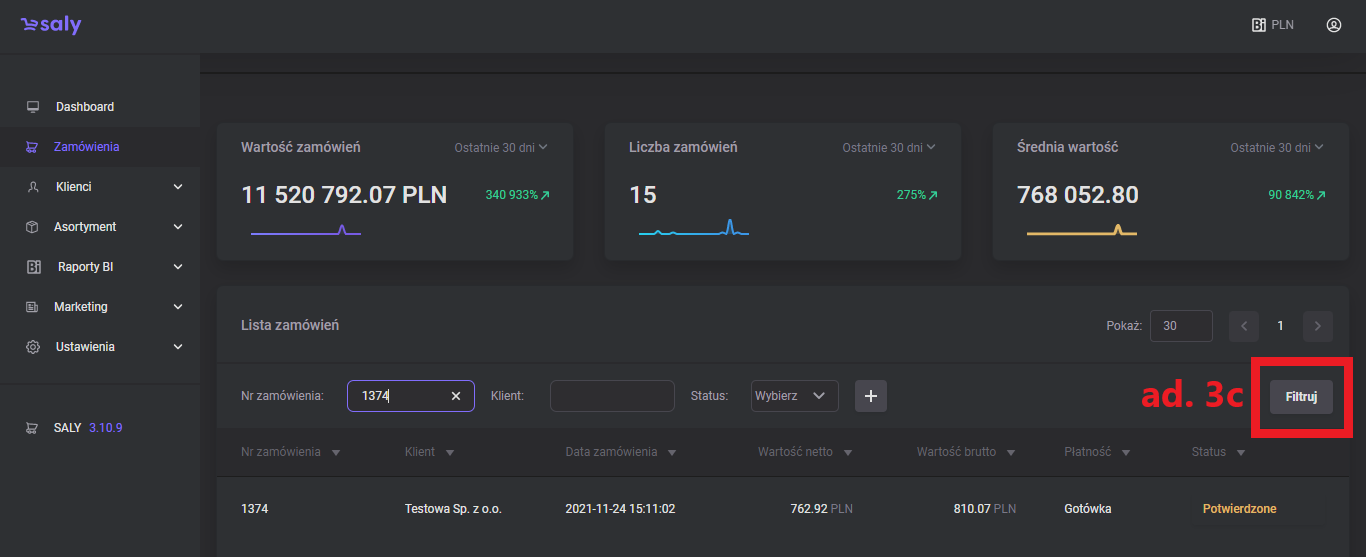Select Zamówienia in the sidebar
Image resolution: width=1366 pixels, height=557 pixels.
86,147
